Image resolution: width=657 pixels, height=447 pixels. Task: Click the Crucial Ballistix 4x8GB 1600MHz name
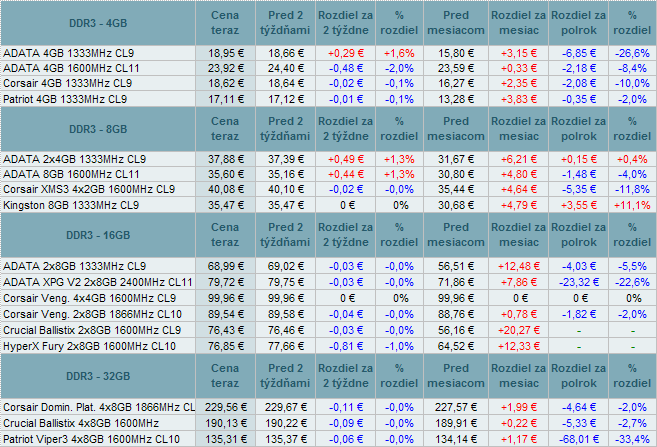(x=81, y=423)
